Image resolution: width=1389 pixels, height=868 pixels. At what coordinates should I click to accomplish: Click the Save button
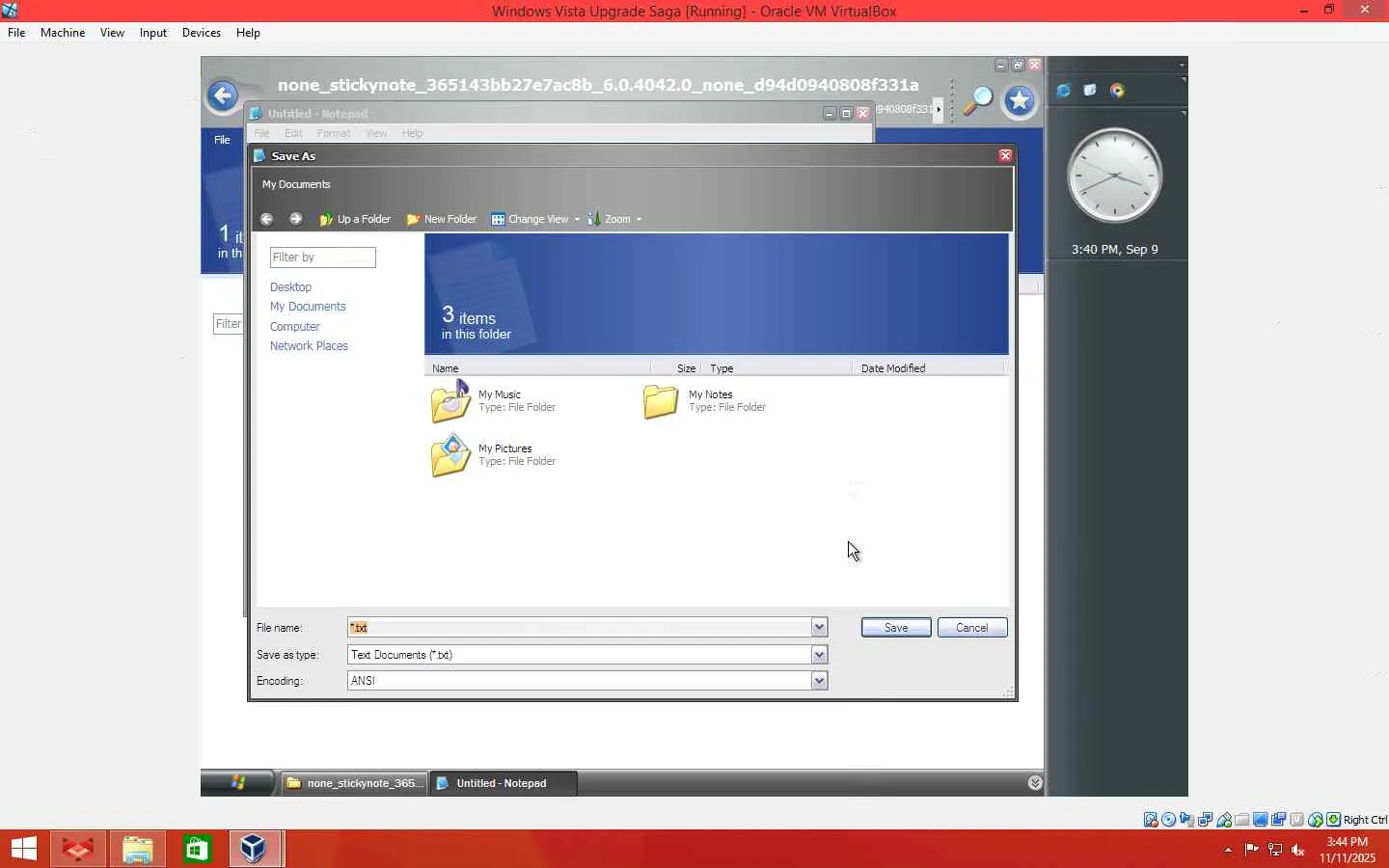[x=896, y=628]
